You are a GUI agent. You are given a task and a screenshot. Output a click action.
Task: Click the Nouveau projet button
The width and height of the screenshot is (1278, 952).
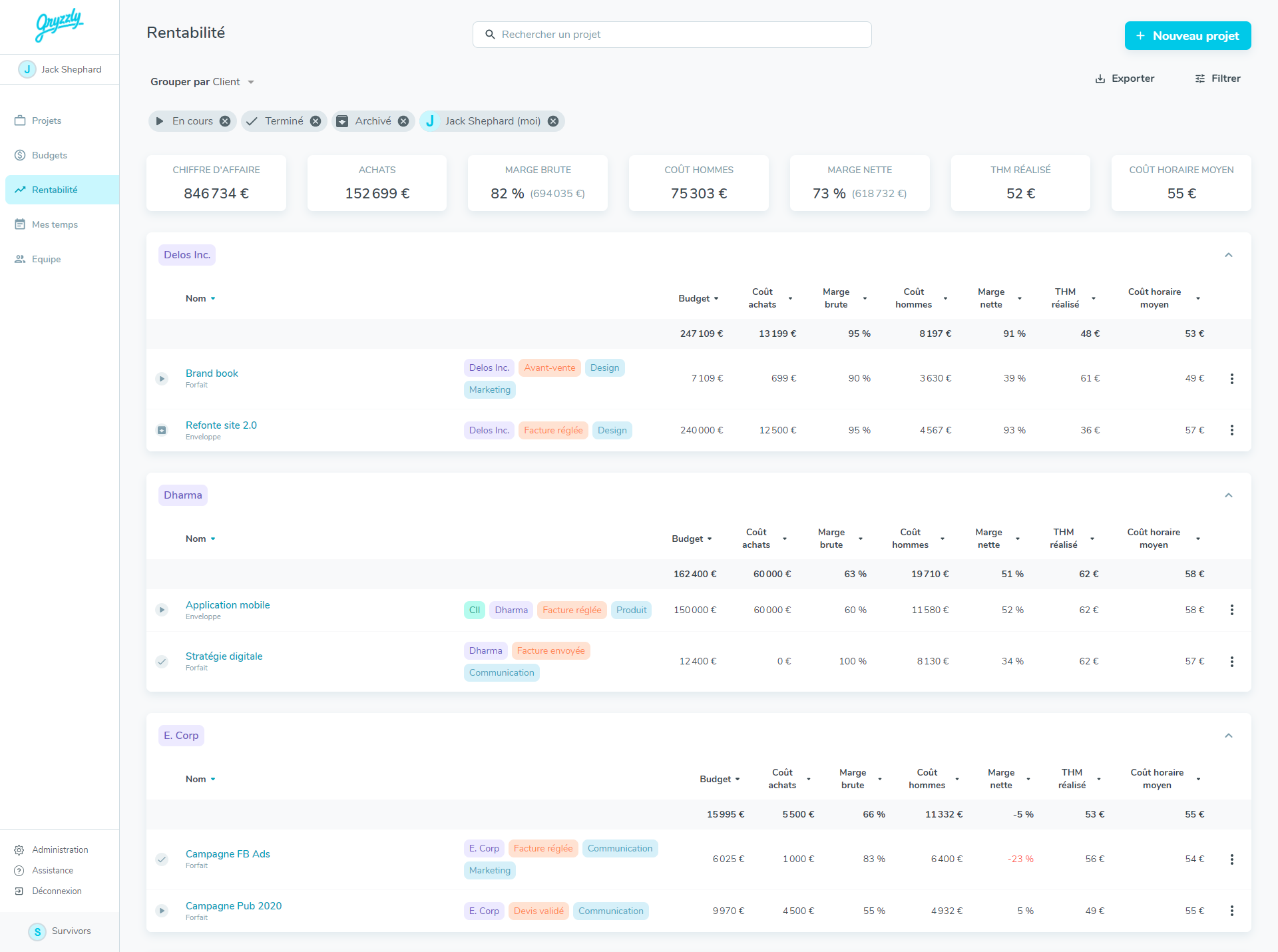coord(1187,36)
